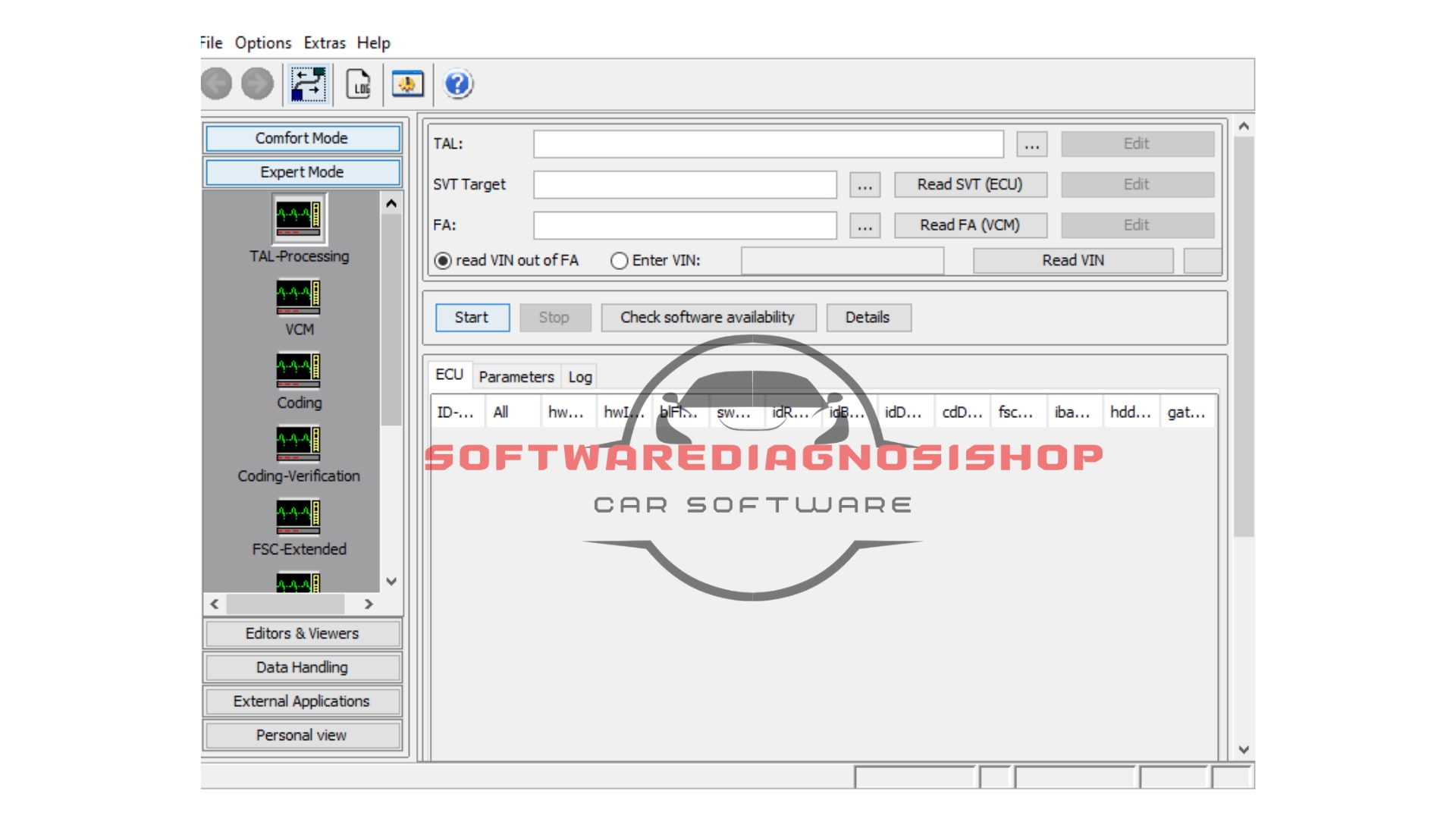This screenshot has height=819, width=1456.
Task: Open the LOG file toolbar icon
Action: 359,84
